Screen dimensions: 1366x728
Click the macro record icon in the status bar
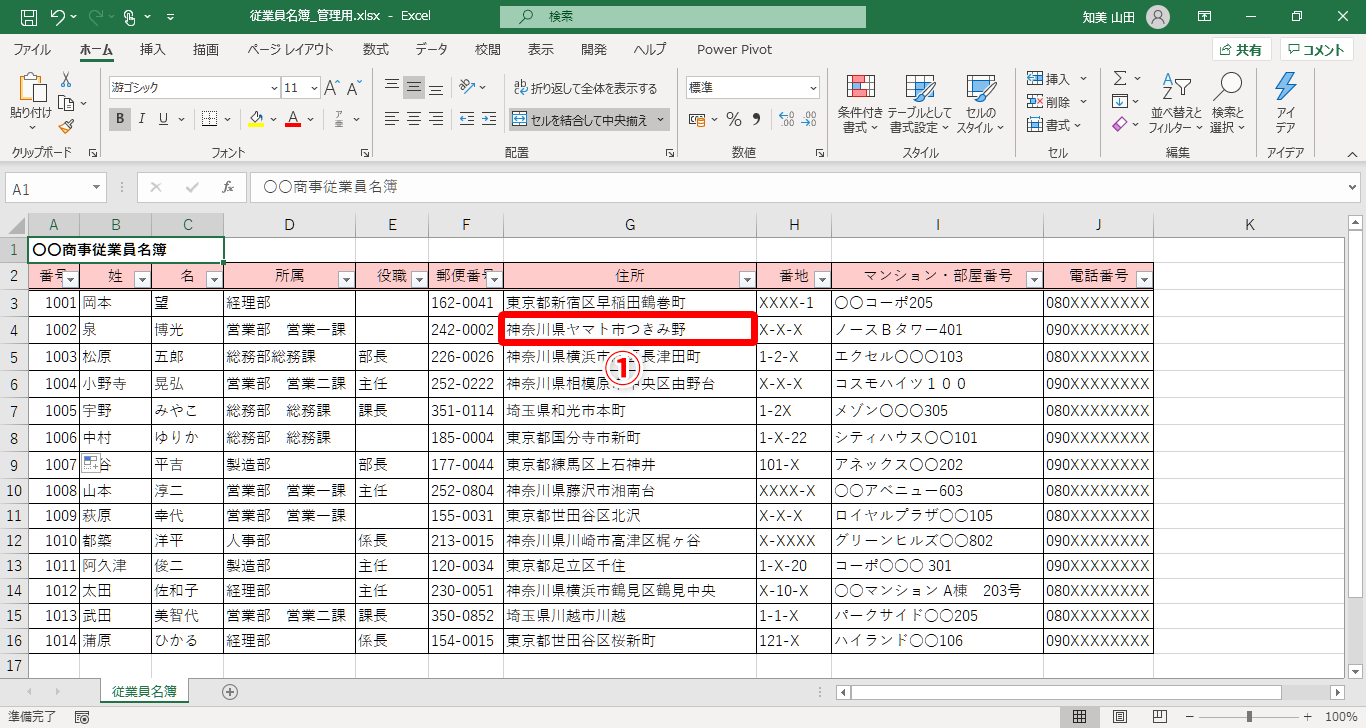point(82,717)
